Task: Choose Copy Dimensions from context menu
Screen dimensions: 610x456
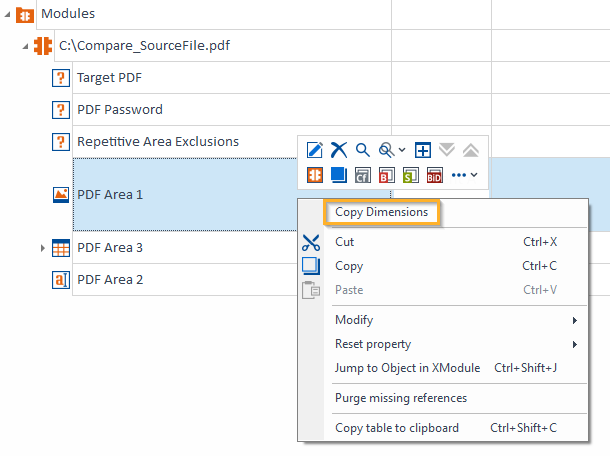Action: 382,212
